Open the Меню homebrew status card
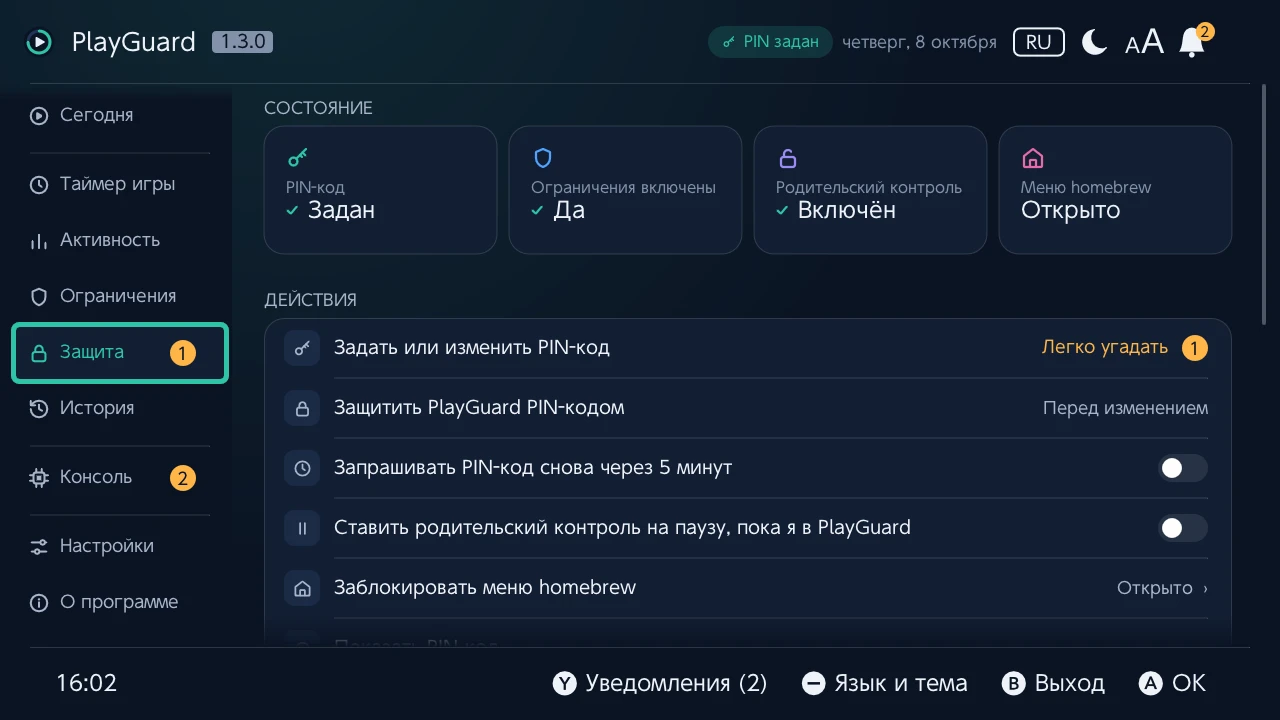The height and width of the screenshot is (720, 1280). tap(1115, 190)
